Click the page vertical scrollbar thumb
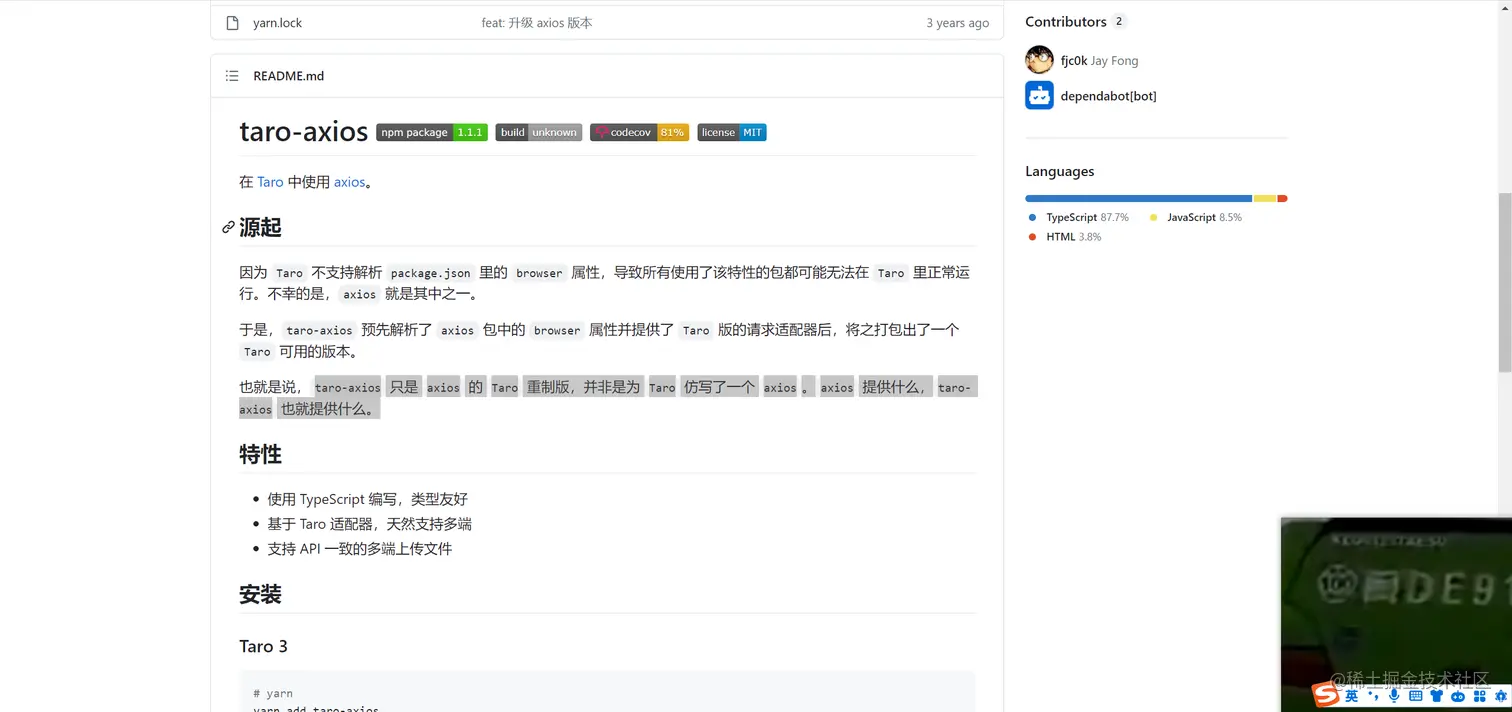1512x712 pixels. click(x=1504, y=283)
